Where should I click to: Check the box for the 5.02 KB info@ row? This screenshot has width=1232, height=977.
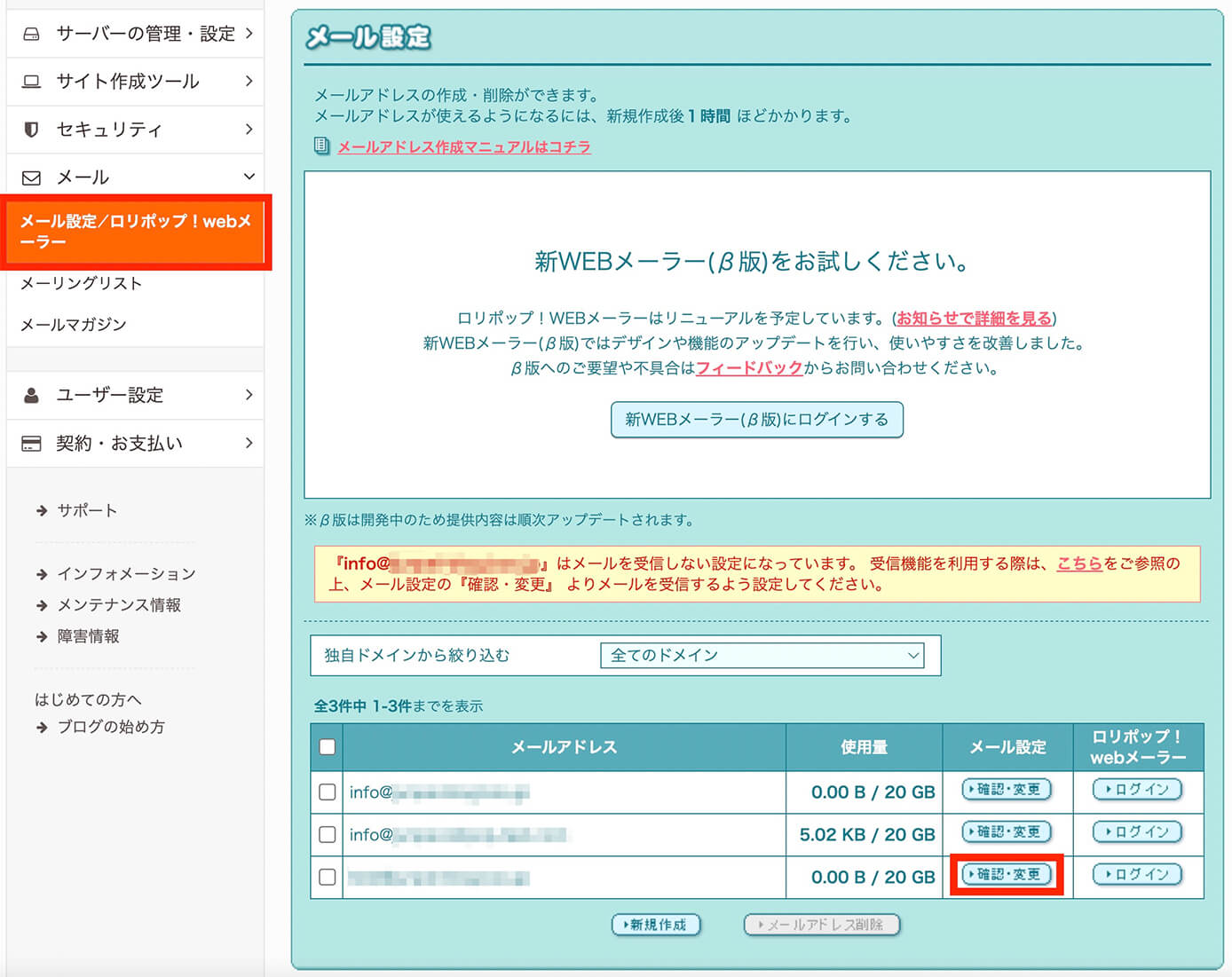click(x=328, y=834)
